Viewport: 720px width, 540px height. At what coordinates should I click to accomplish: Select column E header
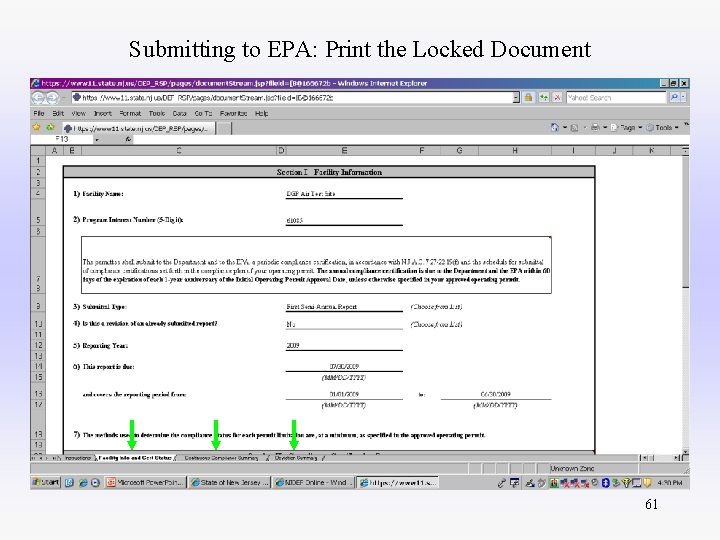344,150
